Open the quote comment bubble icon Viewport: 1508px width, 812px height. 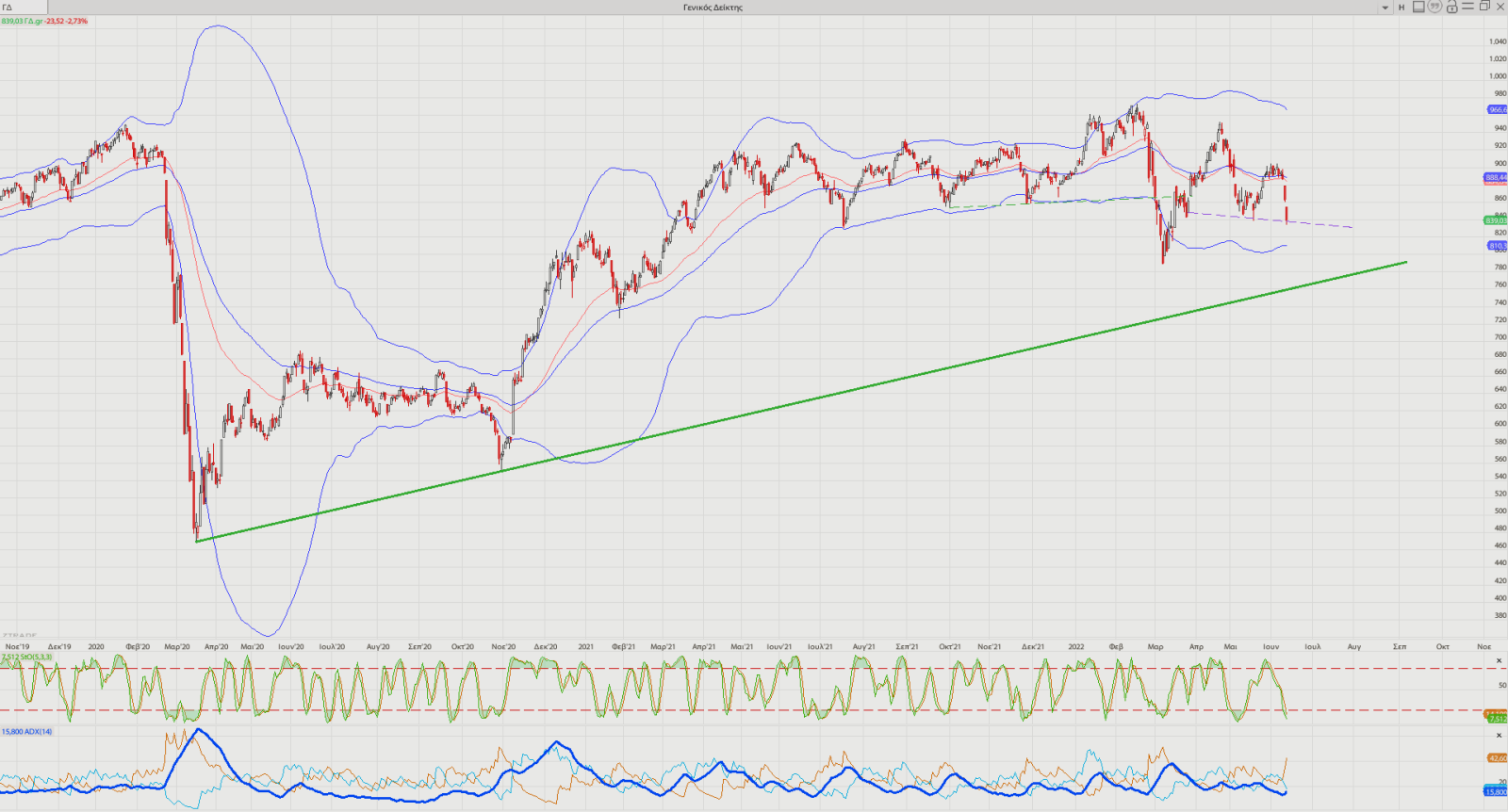(x=1434, y=7)
